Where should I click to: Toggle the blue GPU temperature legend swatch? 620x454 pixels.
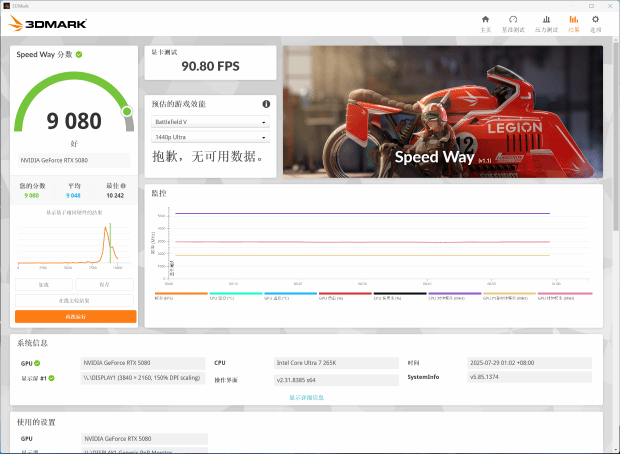click(x=291, y=293)
